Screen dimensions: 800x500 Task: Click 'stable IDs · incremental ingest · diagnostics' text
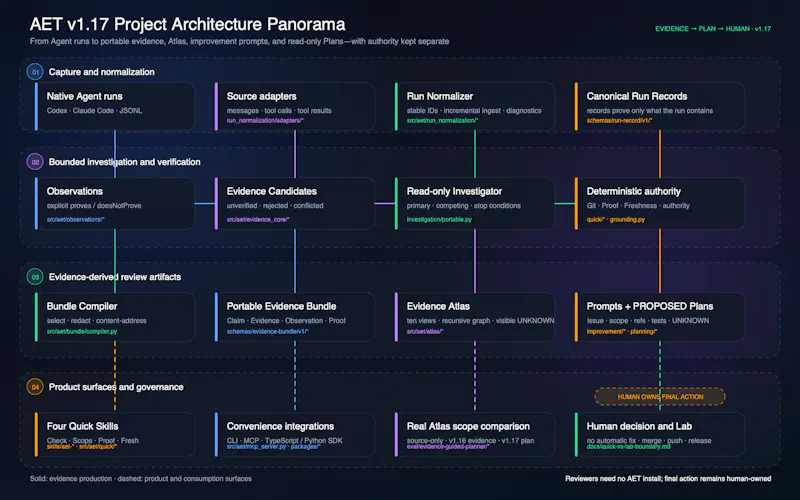[474, 111]
